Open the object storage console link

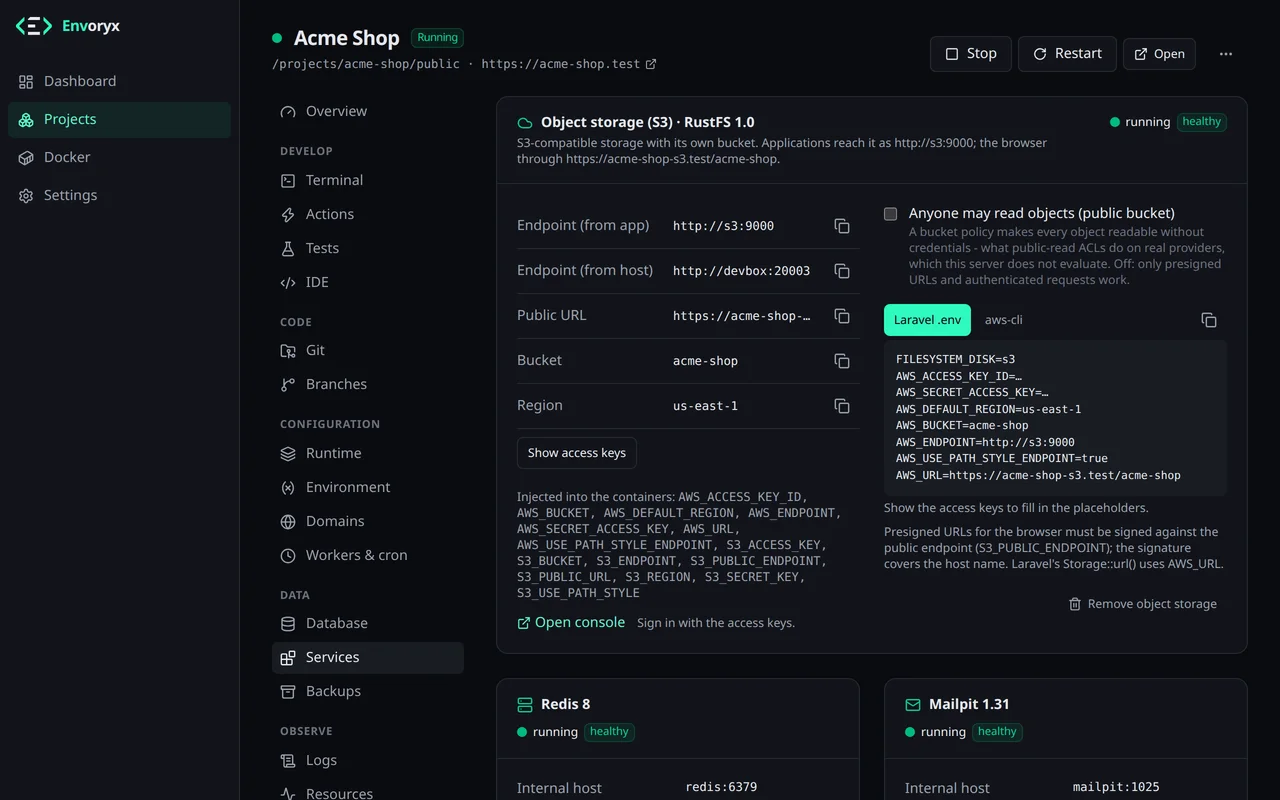[571, 623]
